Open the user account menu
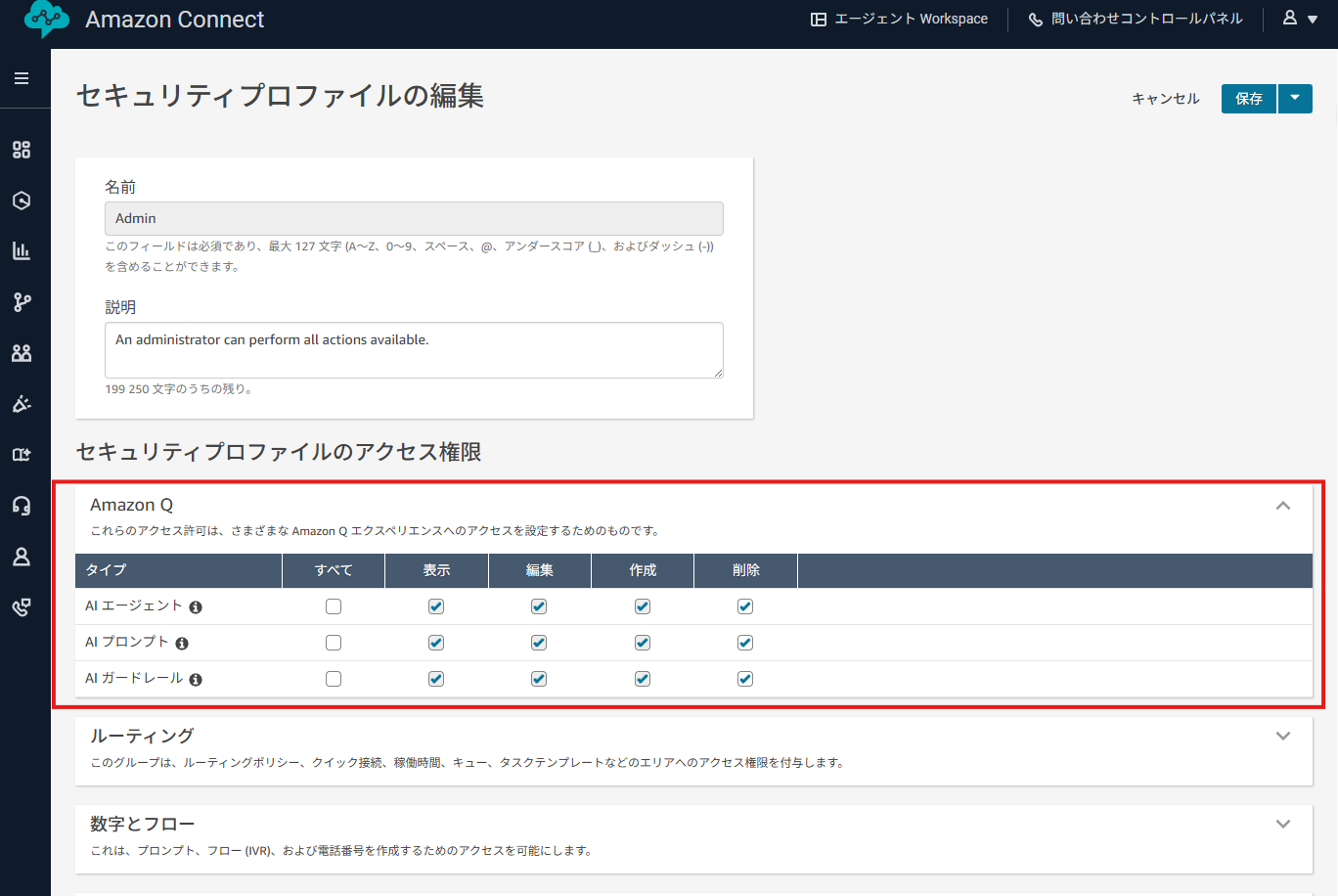This screenshot has width=1338, height=896. point(1300,19)
